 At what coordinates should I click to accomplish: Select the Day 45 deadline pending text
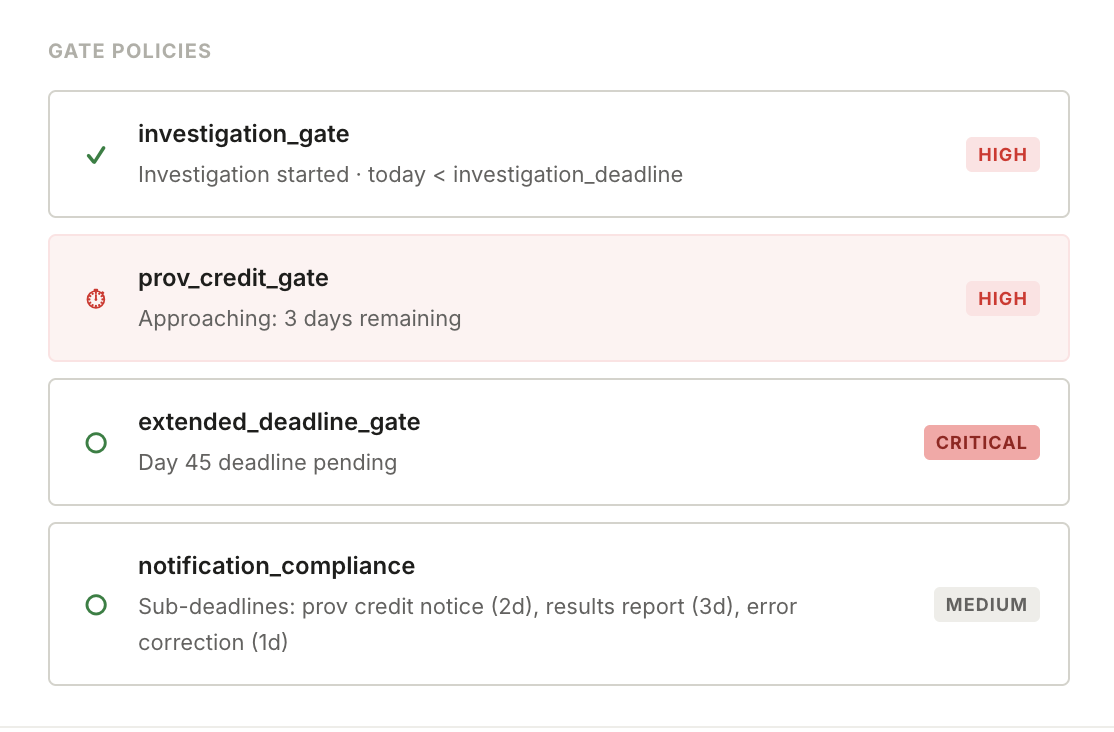coord(268,462)
